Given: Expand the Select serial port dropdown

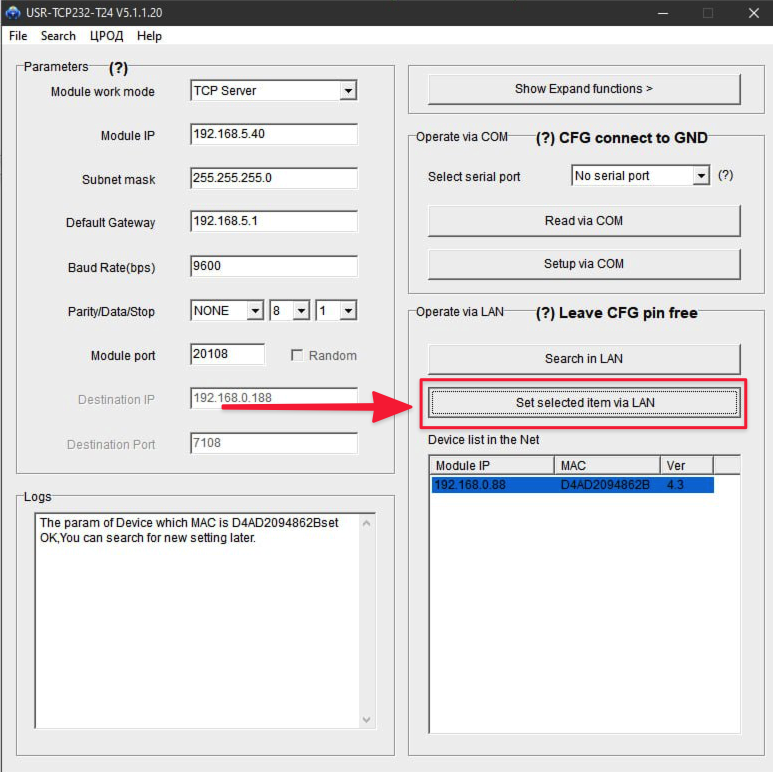Looking at the screenshot, I should tap(700, 176).
